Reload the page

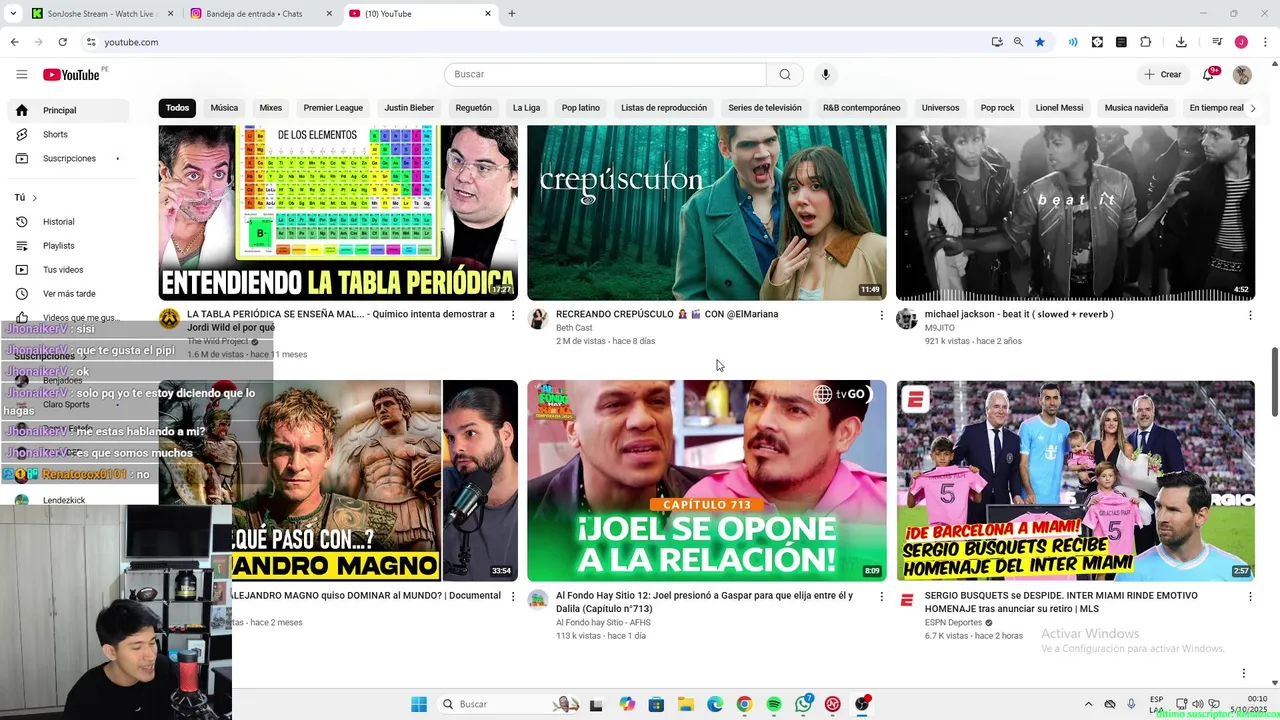click(62, 42)
